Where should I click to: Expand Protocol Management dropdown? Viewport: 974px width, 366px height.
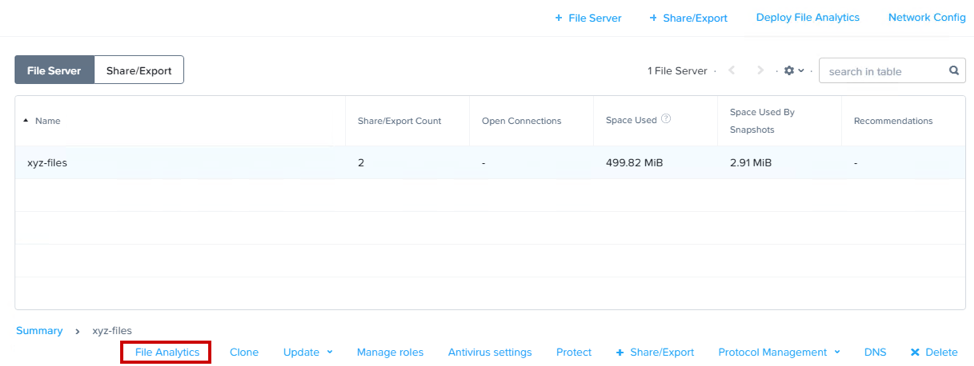pos(780,352)
